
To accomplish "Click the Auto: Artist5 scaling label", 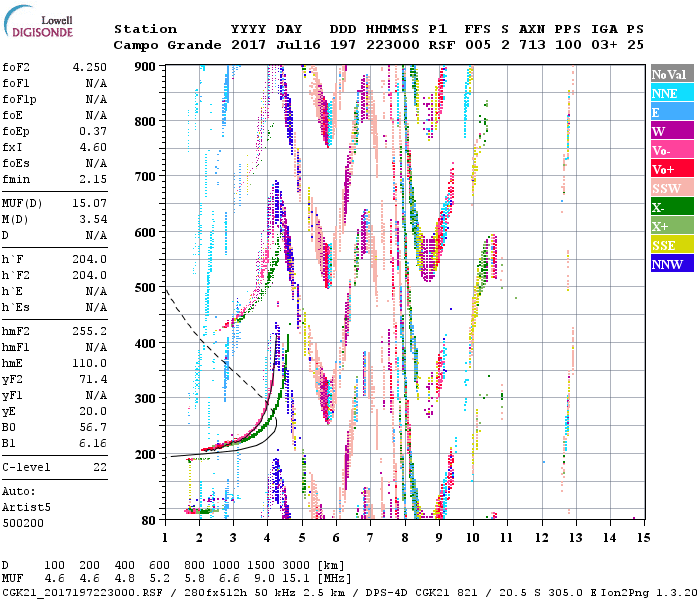I will (x=22, y=500).
